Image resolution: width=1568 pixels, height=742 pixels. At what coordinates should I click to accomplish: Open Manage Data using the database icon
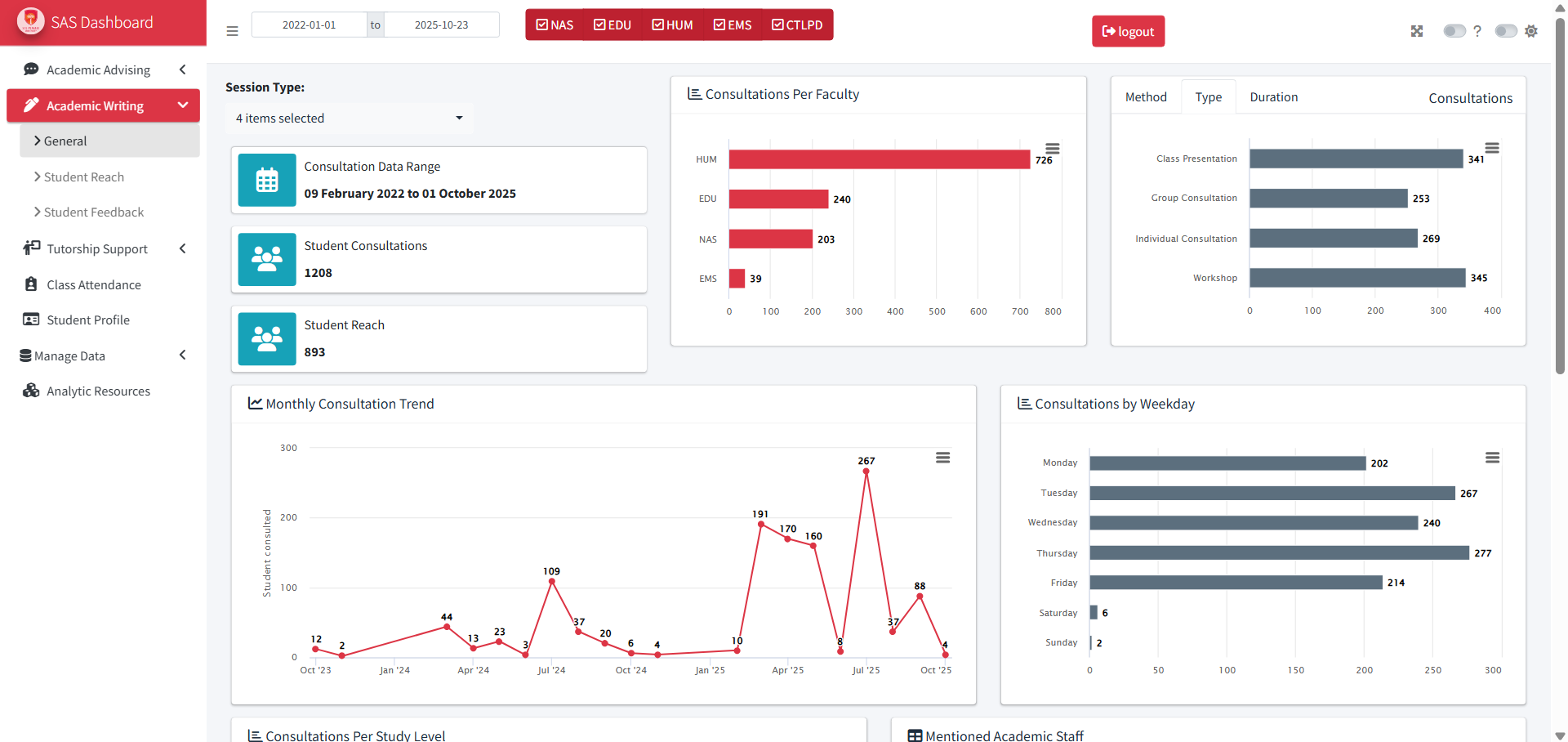tap(25, 355)
